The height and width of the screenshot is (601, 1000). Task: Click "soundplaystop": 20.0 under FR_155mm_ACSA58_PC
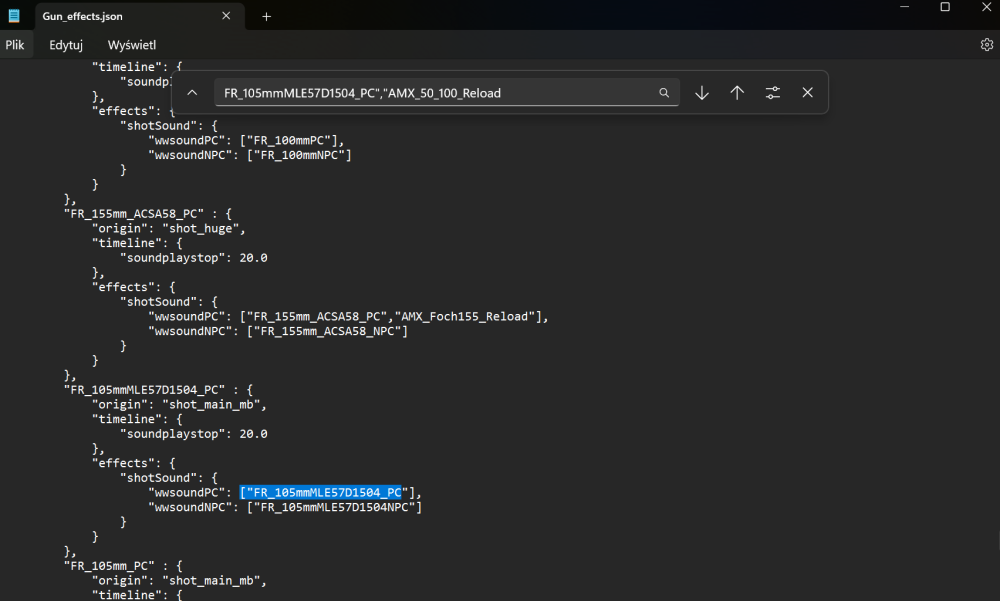point(194,258)
